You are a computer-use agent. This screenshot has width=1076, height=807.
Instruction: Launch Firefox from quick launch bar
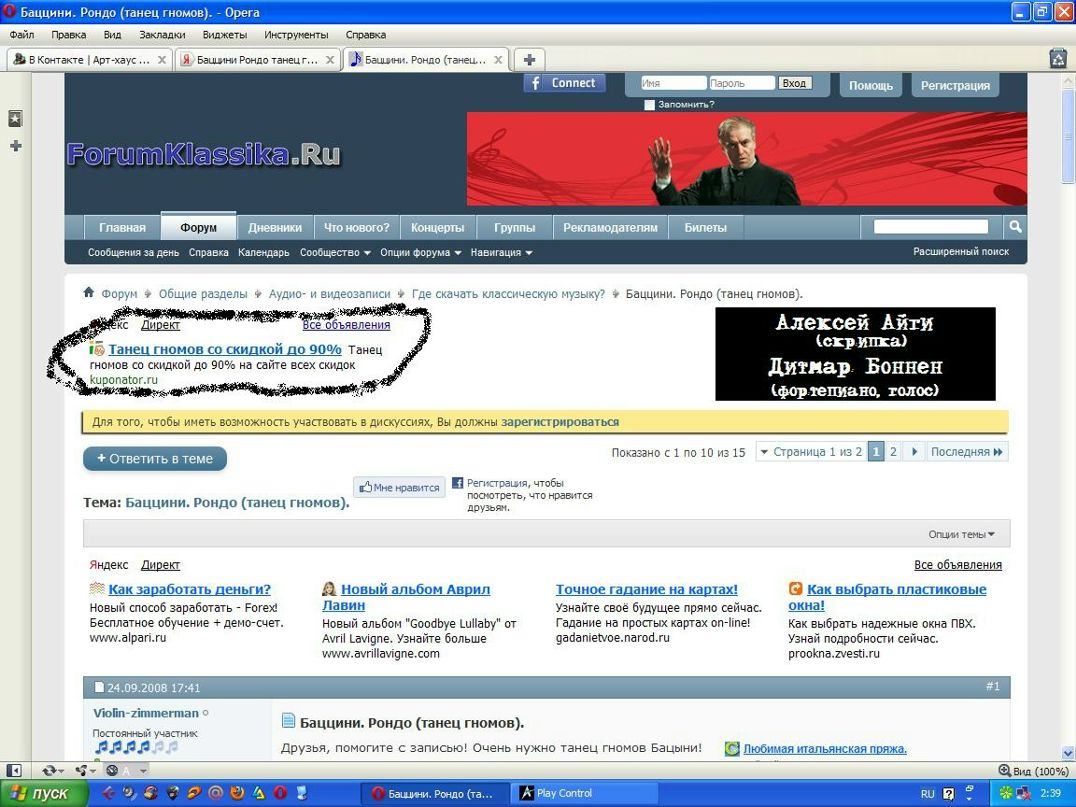click(237, 793)
